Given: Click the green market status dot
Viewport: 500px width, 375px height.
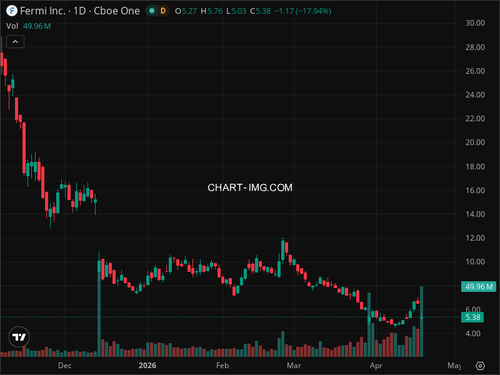Looking at the screenshot, I should point(152,11).
